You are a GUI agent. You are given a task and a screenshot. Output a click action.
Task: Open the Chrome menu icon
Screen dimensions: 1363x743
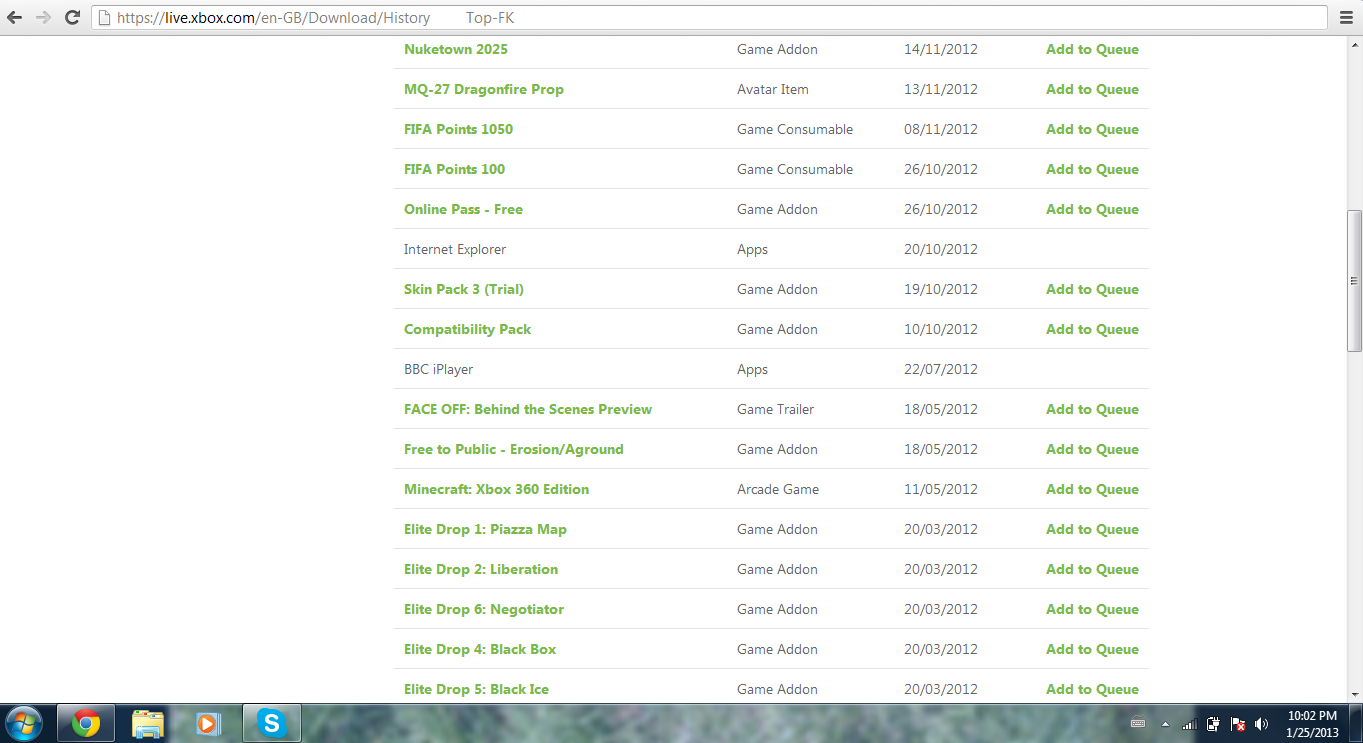(x=1346, y=17)
